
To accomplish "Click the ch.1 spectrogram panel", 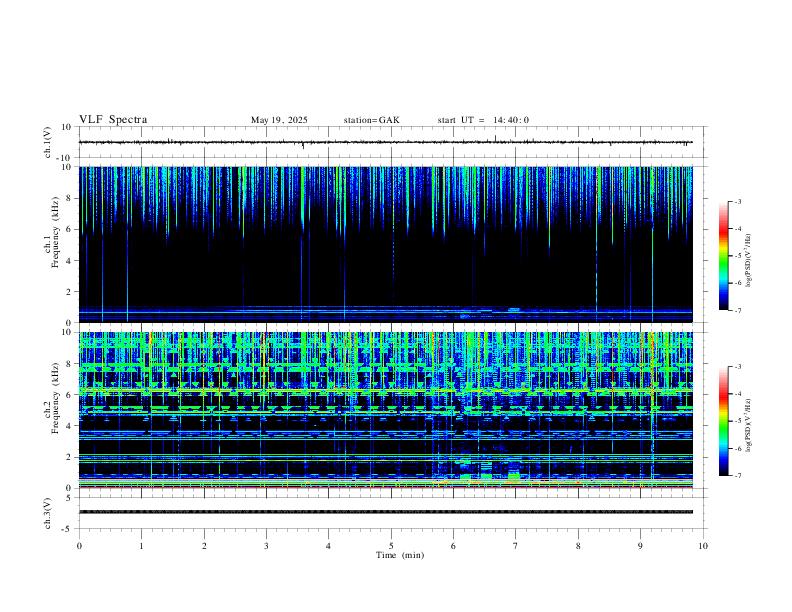I will pyautogui.click(x=385, y=244).
